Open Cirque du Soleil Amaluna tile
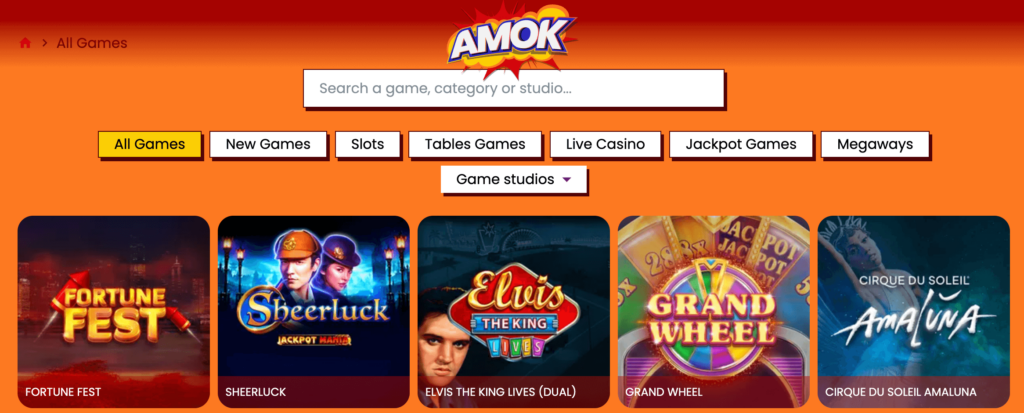 pyautogui.click(x=914, y=312)
